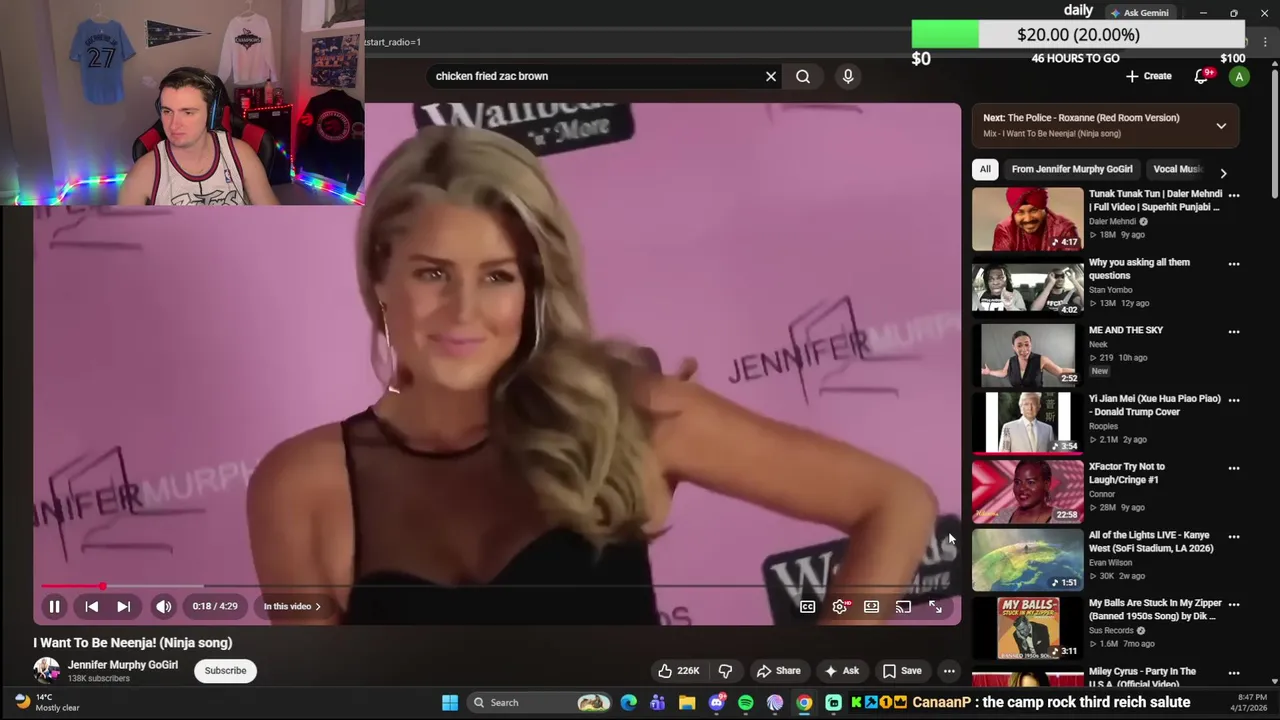Open options for 'Why you asking' video
This screenshot has height=720, width=1280.
[1234, 264]
